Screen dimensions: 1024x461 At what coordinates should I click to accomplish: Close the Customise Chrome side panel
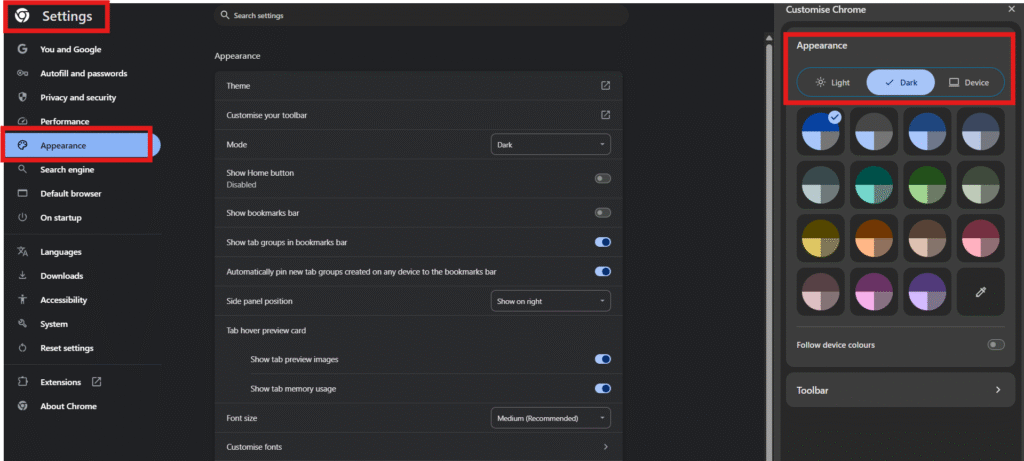pyautogui.click(x=1012, y=9)
